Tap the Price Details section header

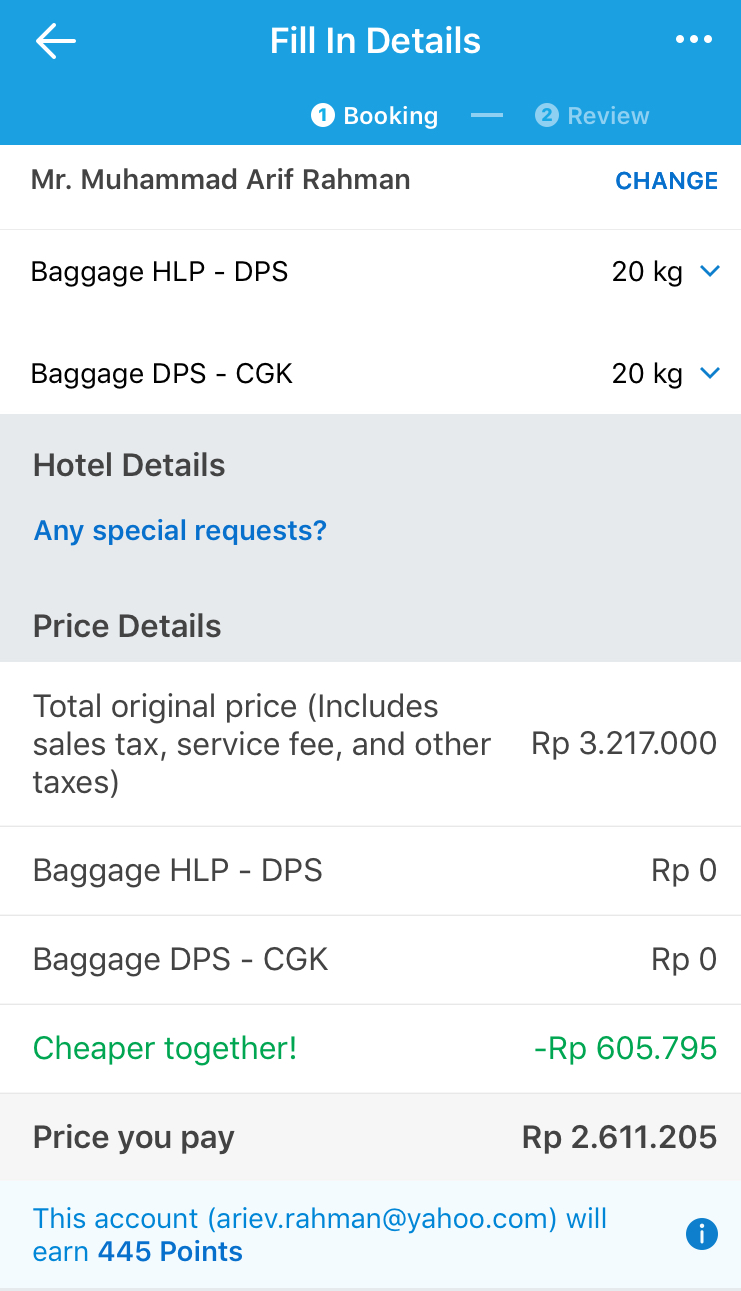coord(127,626)
